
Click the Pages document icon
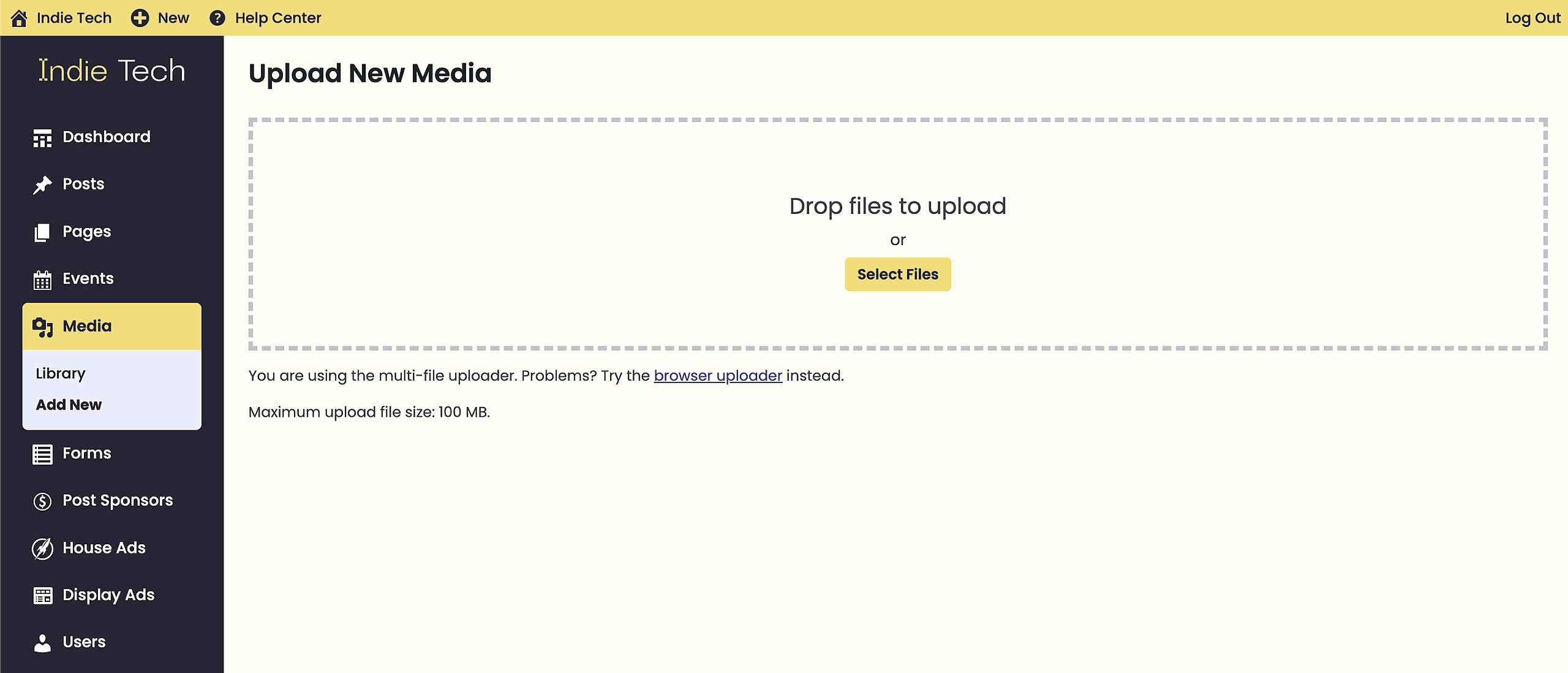pos(42,232)
